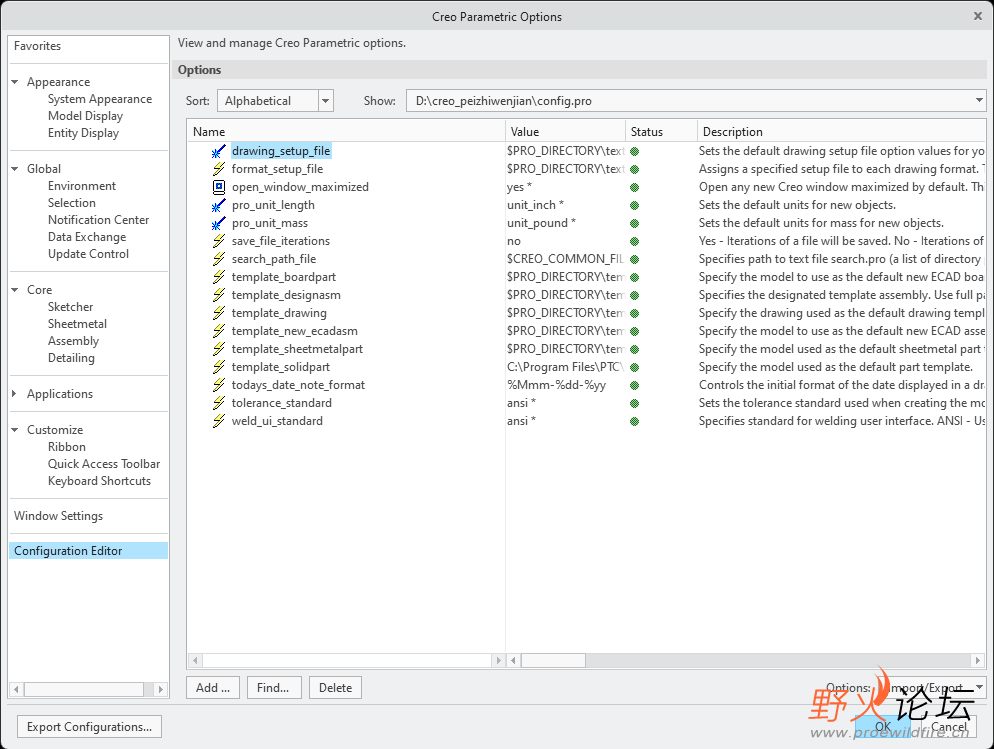Click the lightning icon beside search_path_file
The width and height of the screenshot is (994, 749).
pos(219,259)
